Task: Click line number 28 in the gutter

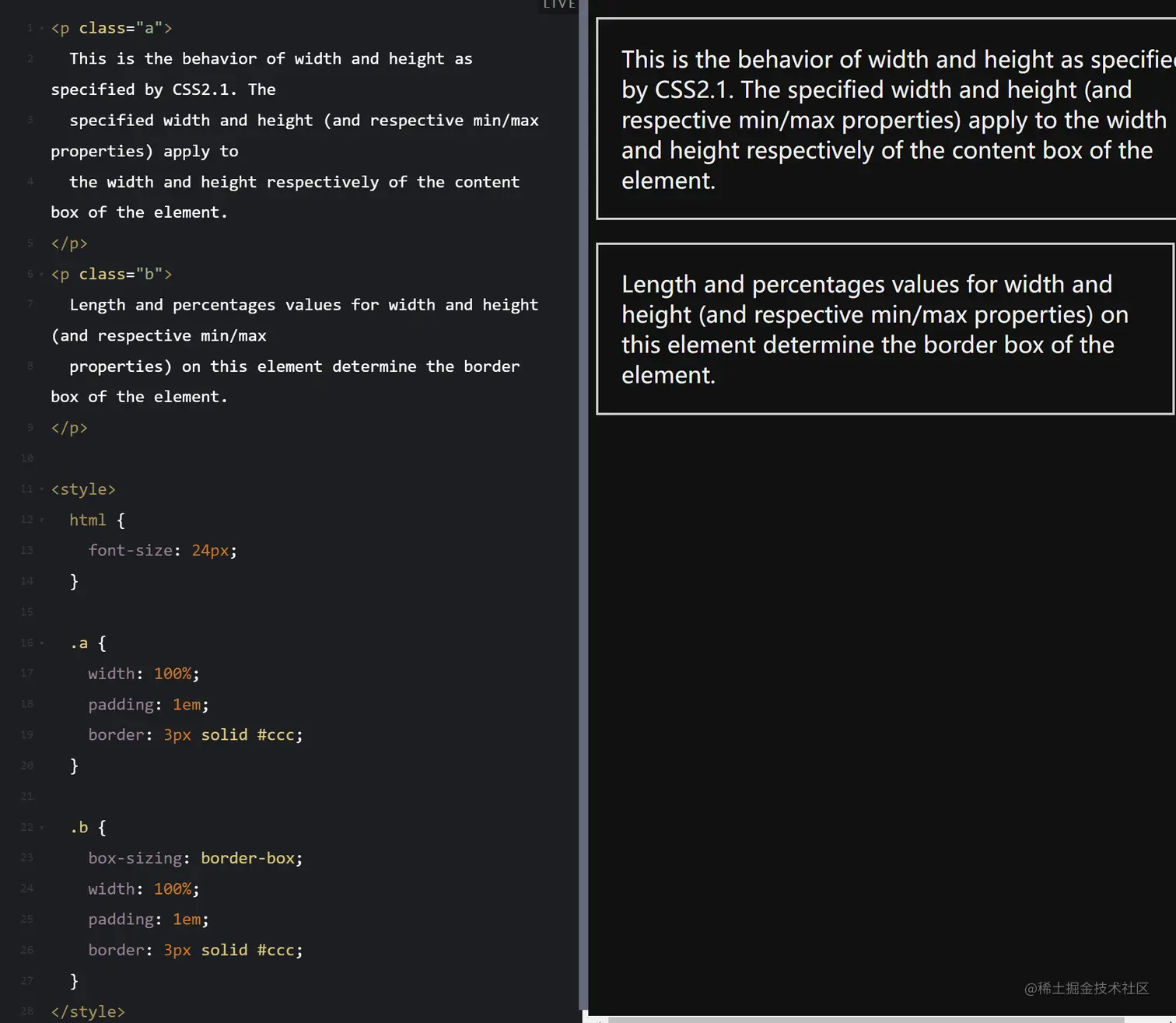Action: (x=27, y=1011)
